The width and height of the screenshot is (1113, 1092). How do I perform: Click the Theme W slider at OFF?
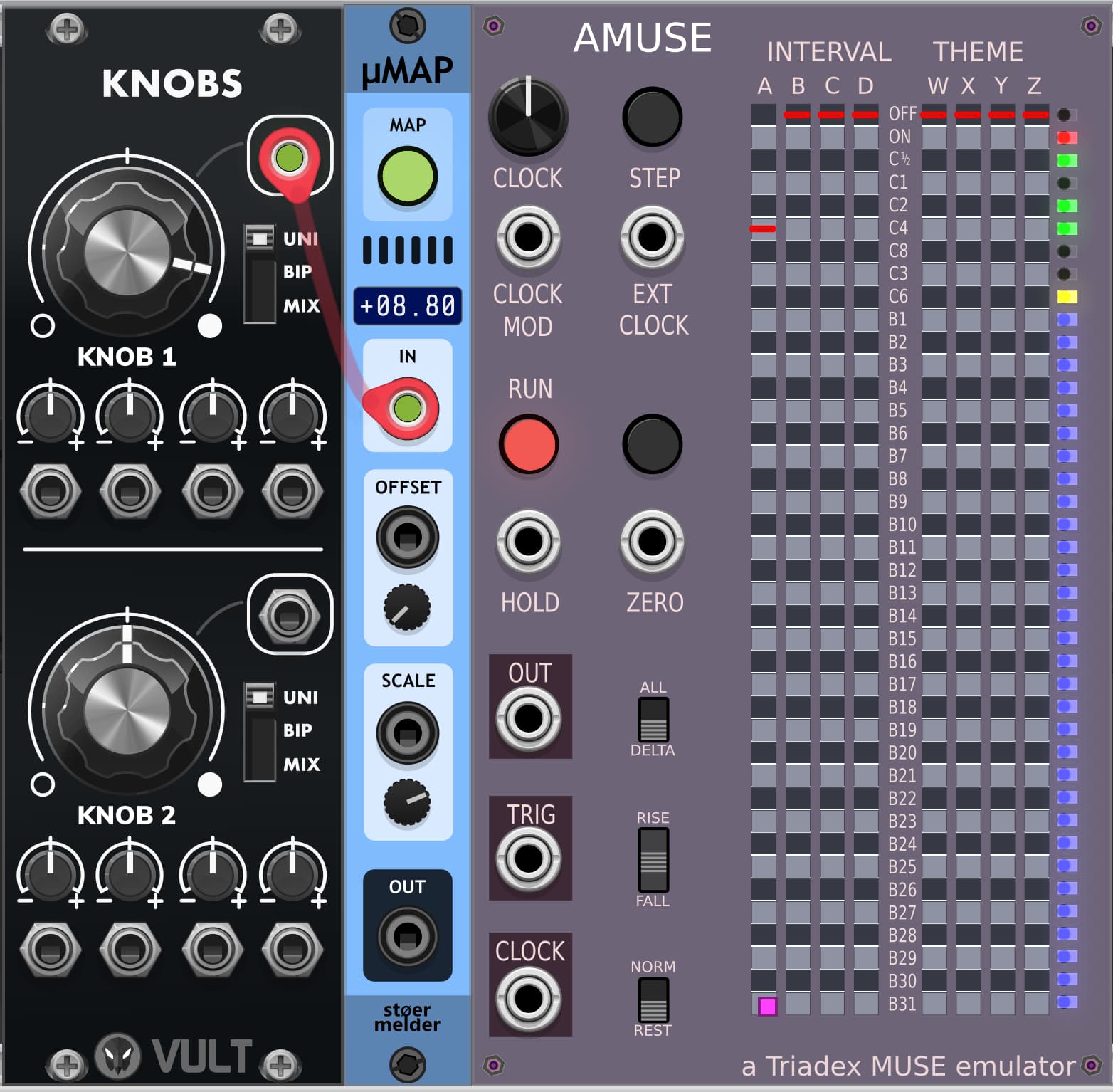(x=934, y=115)
